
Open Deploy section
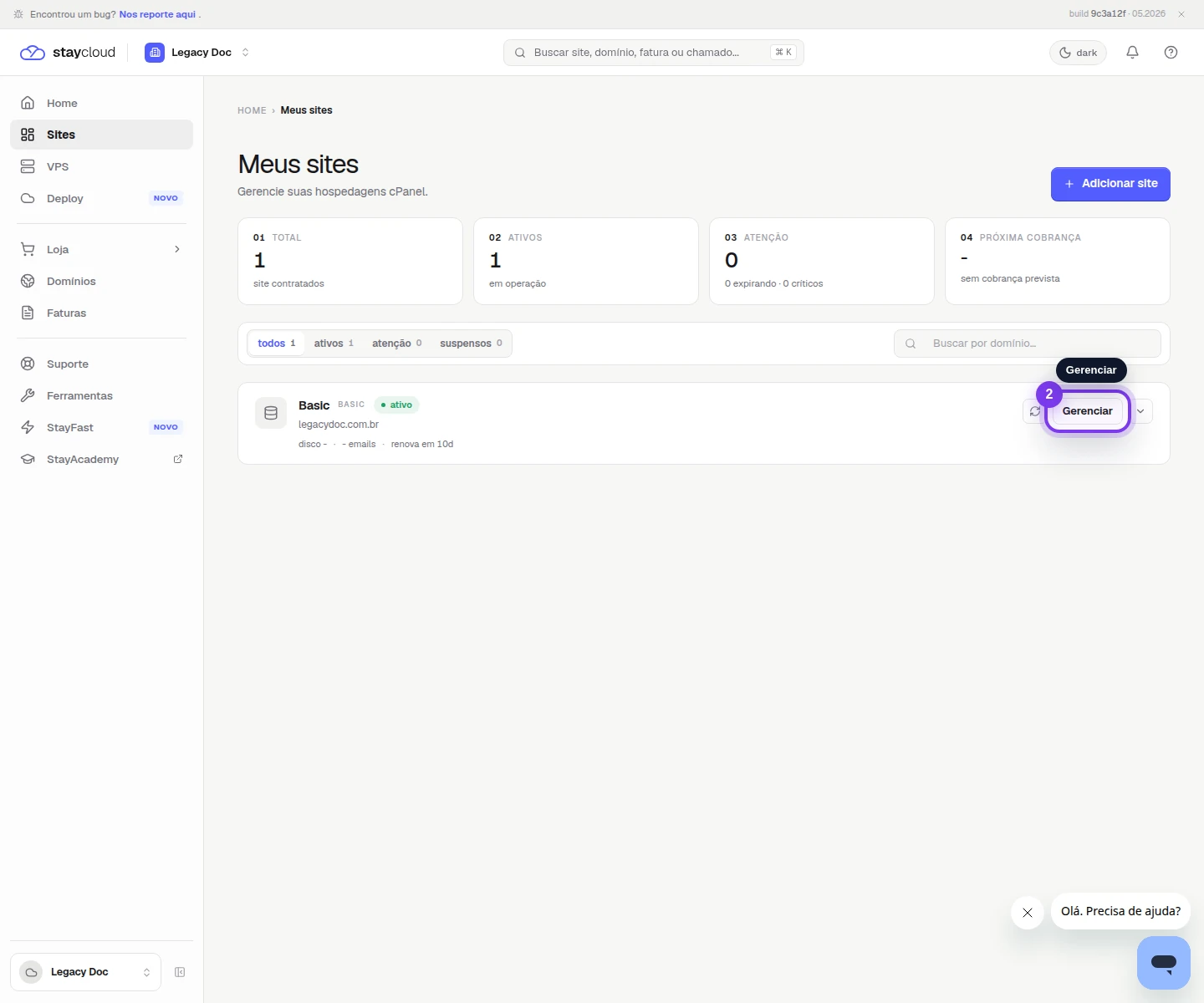(x=101, y=198)
